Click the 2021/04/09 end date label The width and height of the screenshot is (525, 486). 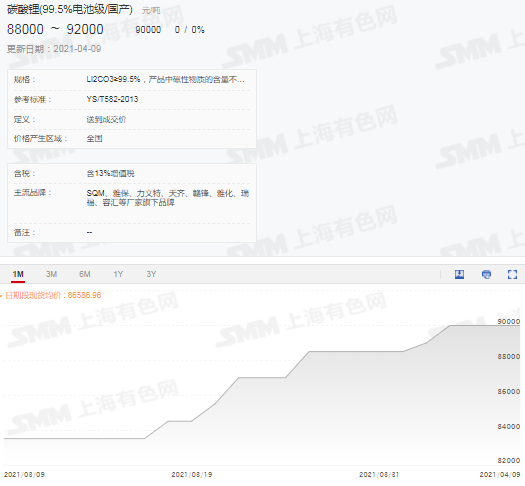tap(500, 474)
